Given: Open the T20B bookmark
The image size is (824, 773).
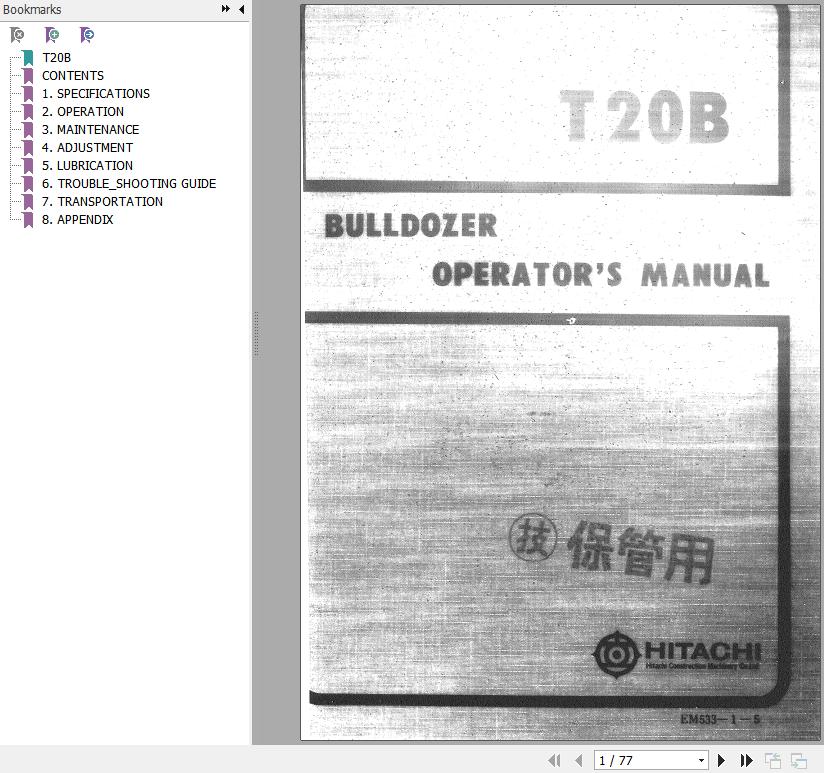Looking at the screenshot, I should [x=56, y=58].
